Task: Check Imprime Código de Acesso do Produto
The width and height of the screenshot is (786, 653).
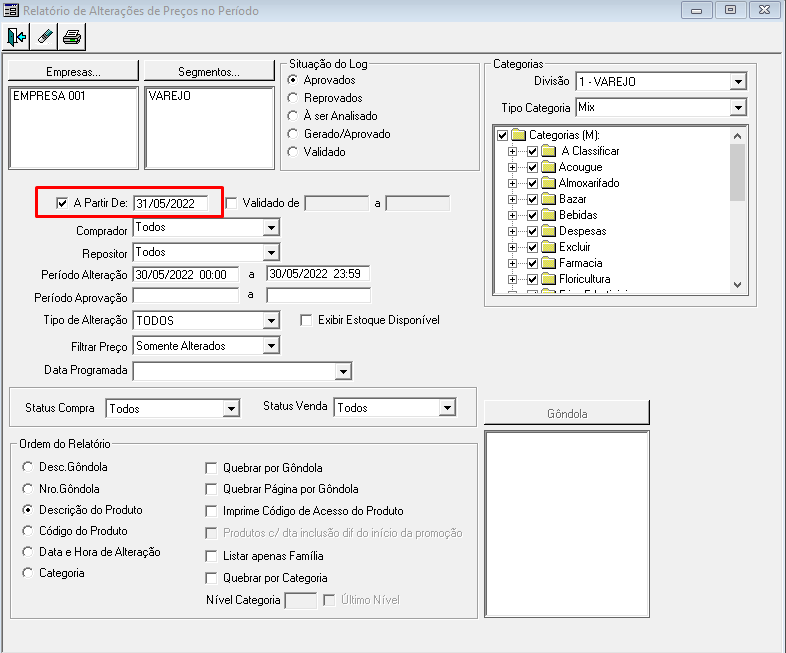Action: pyautogui.click(x=211, y=511)
